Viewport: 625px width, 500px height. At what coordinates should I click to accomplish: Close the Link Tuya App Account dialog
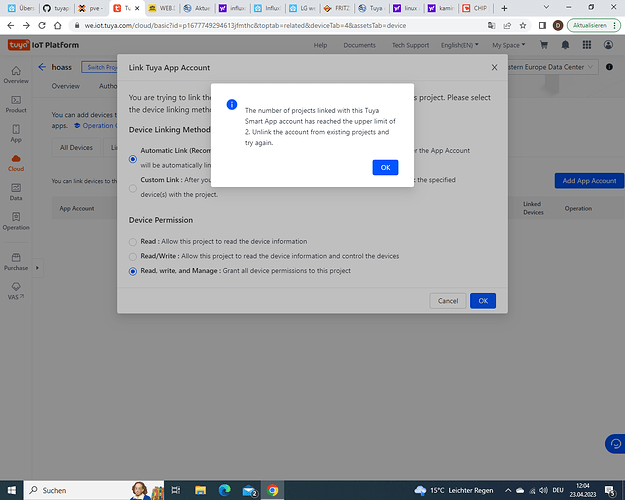click(494, 67)
